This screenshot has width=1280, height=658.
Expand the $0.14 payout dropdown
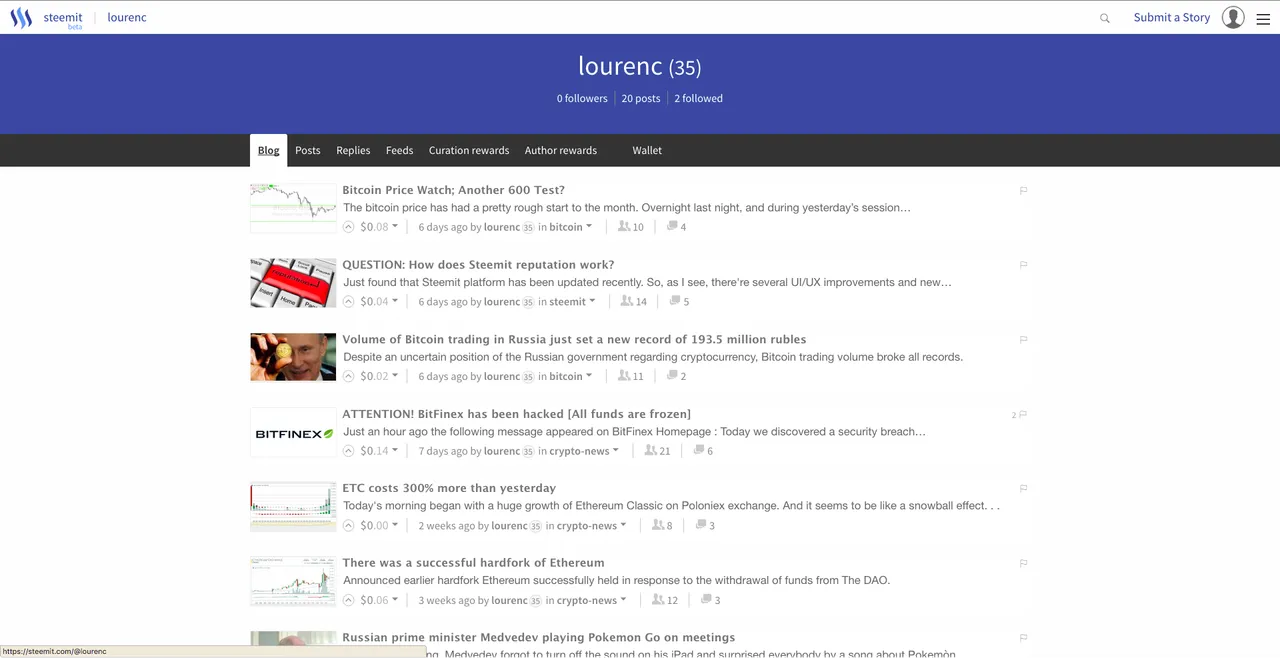tap(379, 451)
